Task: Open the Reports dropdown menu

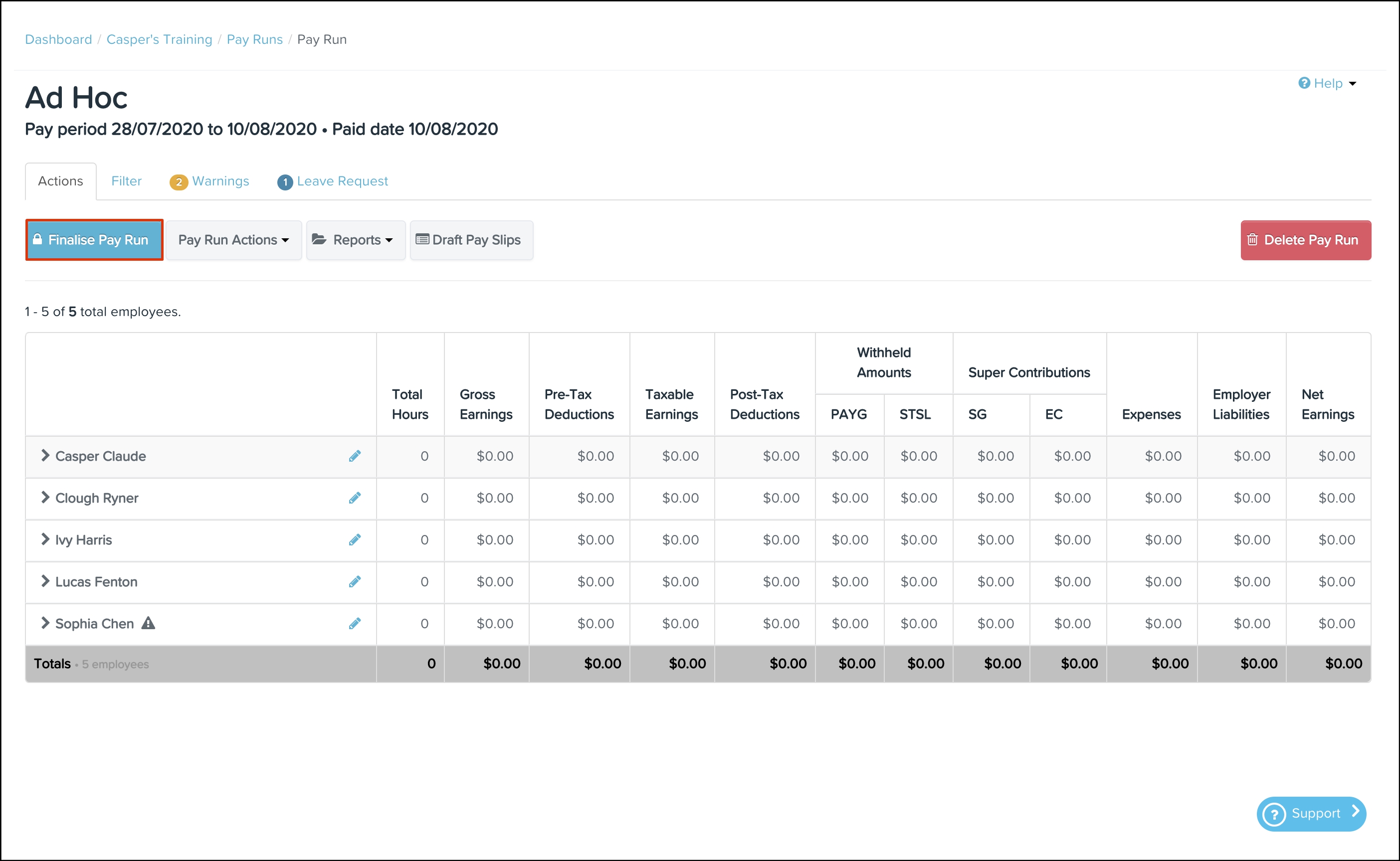Action: click(356, 240)
